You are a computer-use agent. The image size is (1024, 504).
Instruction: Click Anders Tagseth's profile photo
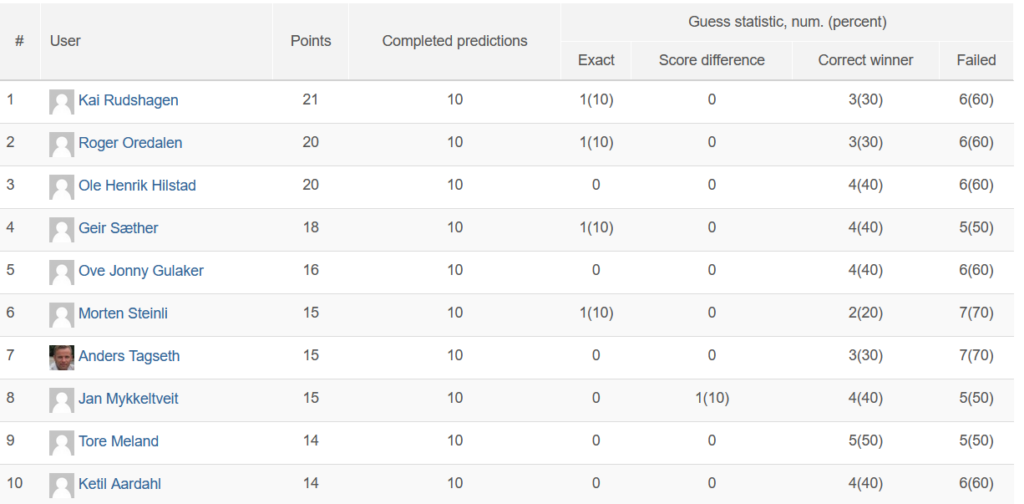point(61,358)
